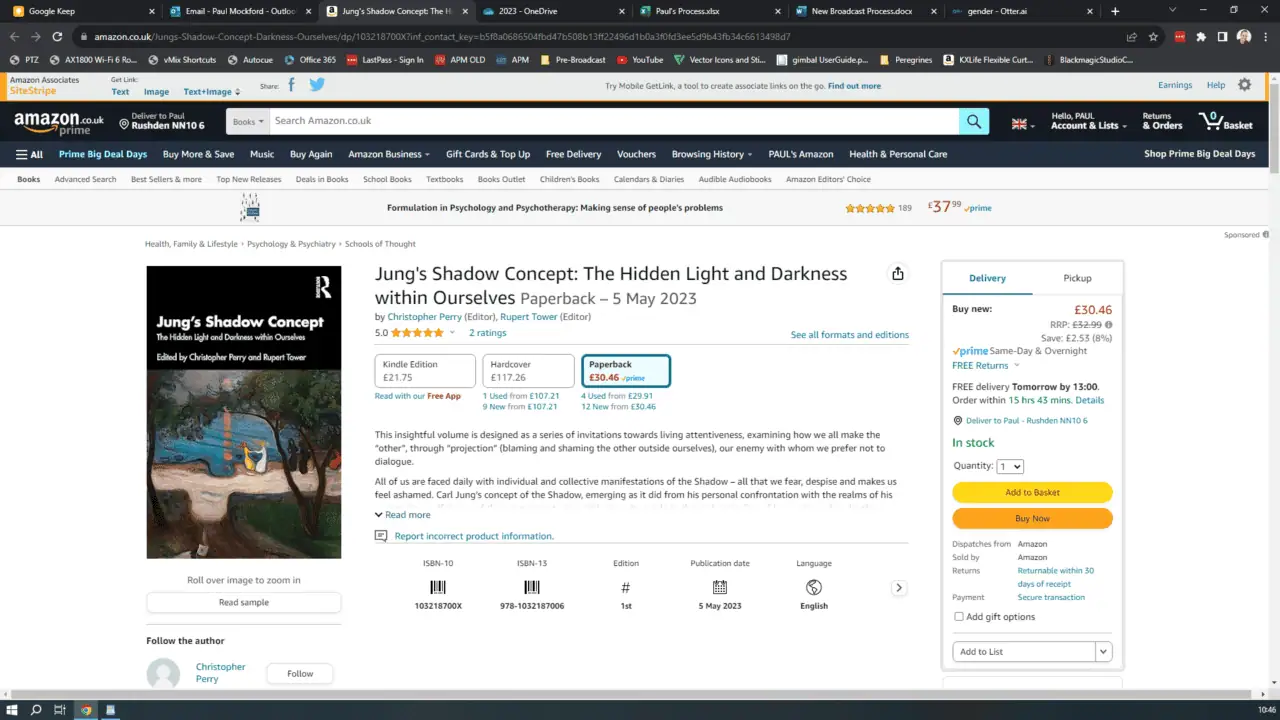The image size is (1280, 720).
Task: Click the Amazon search magnifier button
Action: pyautogui.click(x=974, y=121)
